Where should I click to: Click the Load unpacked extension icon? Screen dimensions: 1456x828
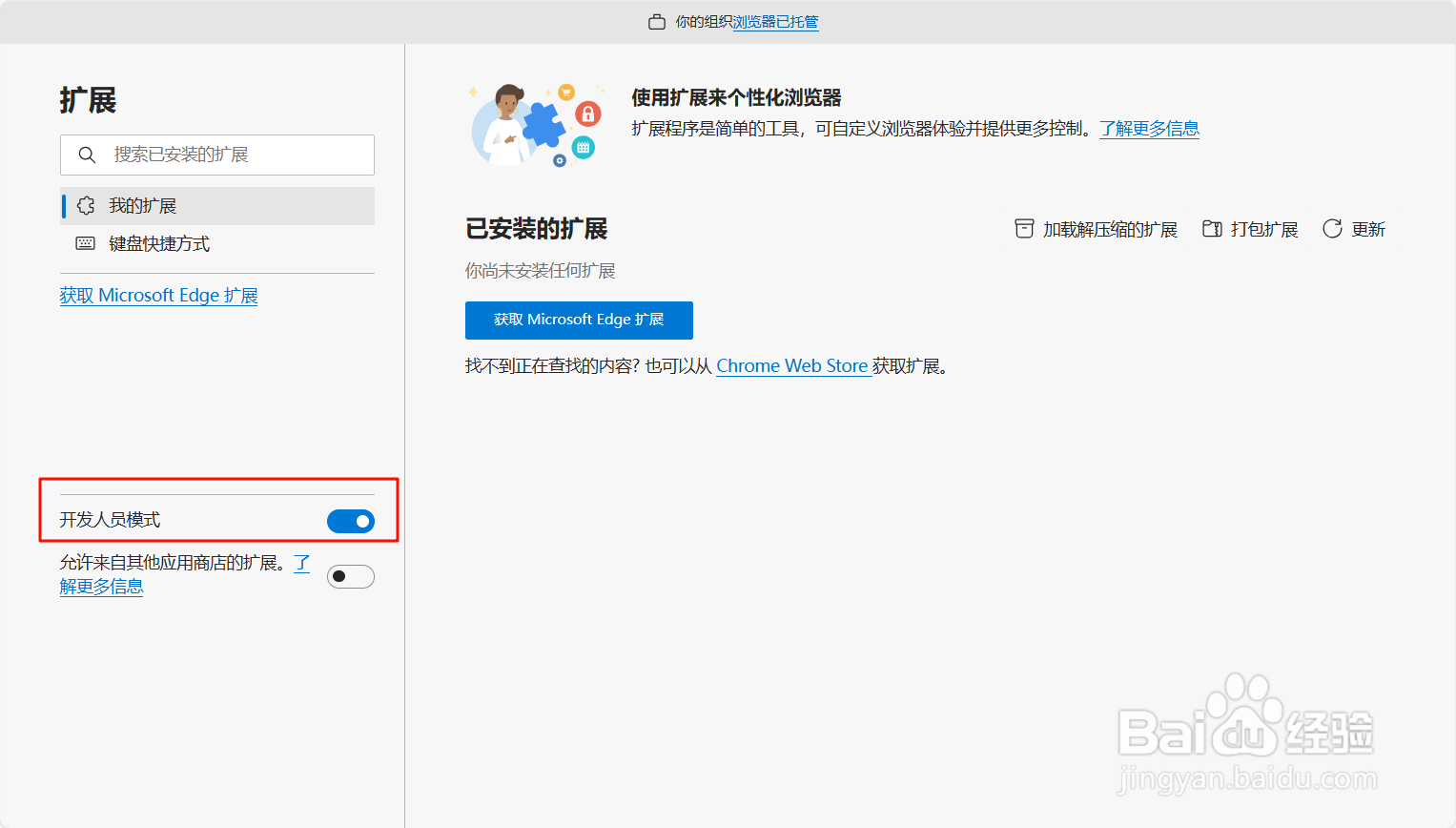[1024, 228]
